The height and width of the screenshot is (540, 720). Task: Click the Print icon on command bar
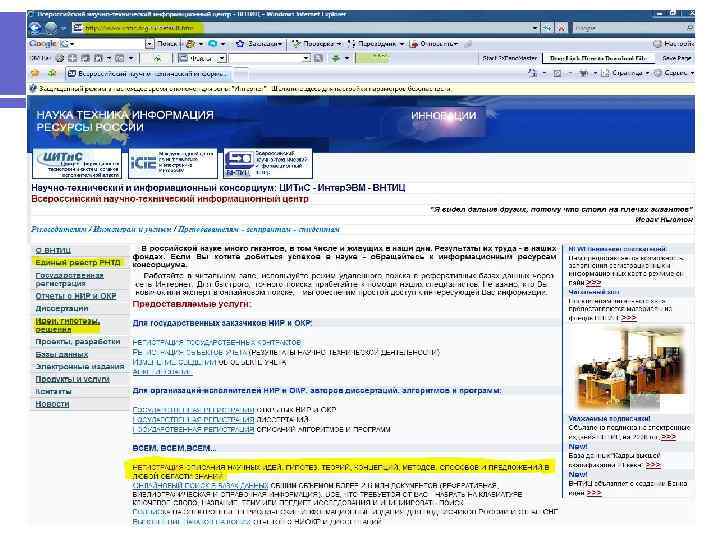pyautogui.click(x=584, y=73)
